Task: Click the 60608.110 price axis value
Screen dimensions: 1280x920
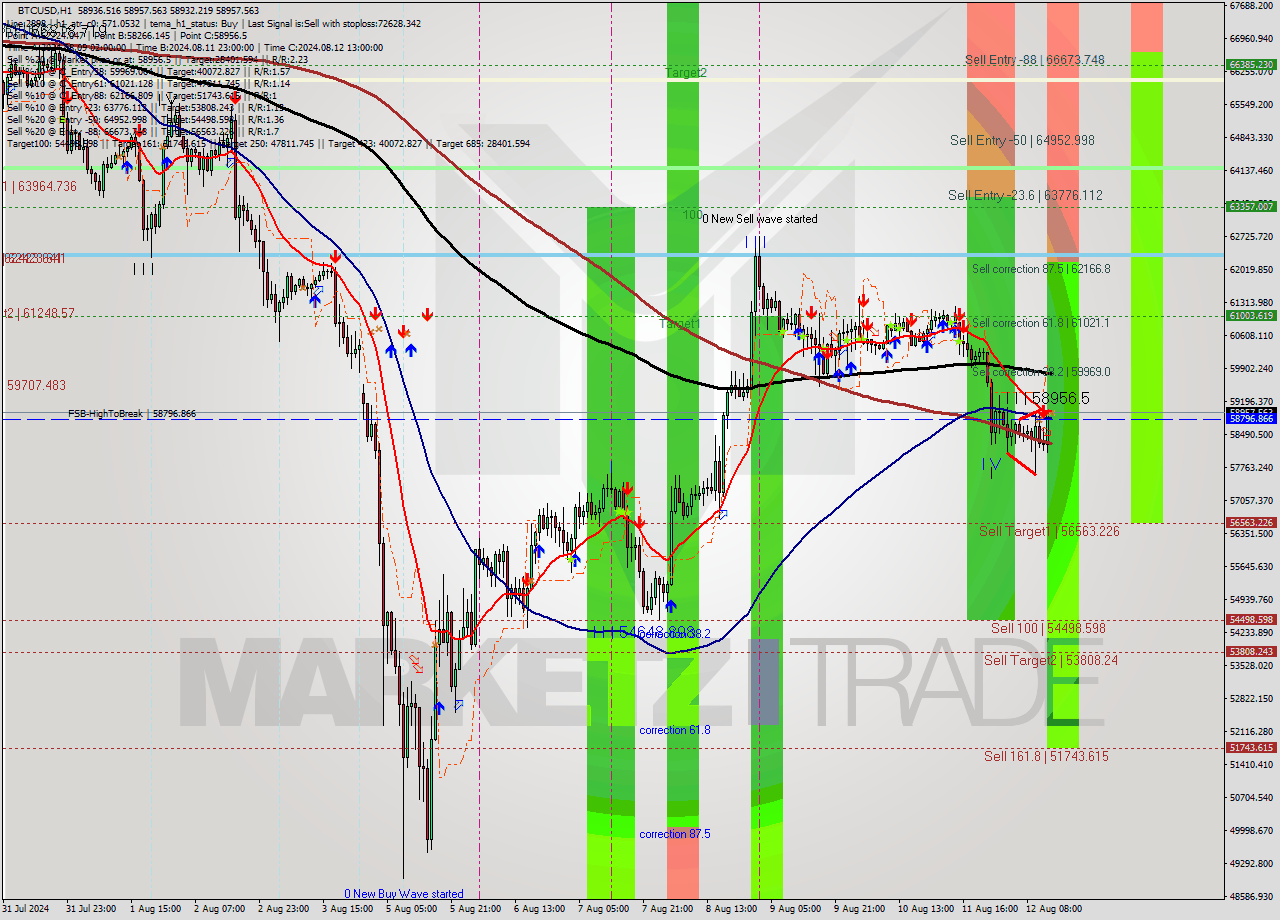Action: tap(1251, 336)
